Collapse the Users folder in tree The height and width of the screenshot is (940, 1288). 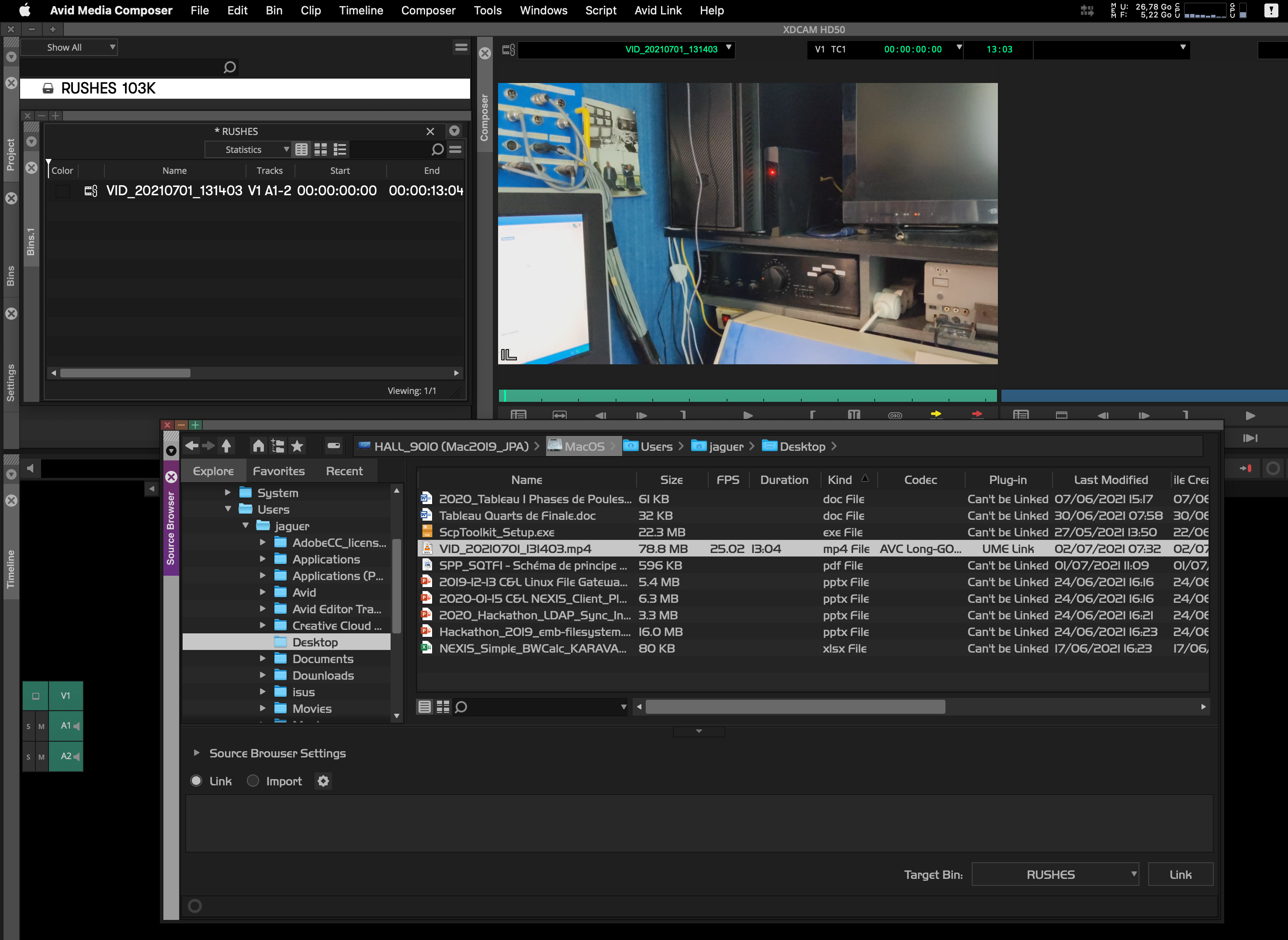[x=228, y=509]
